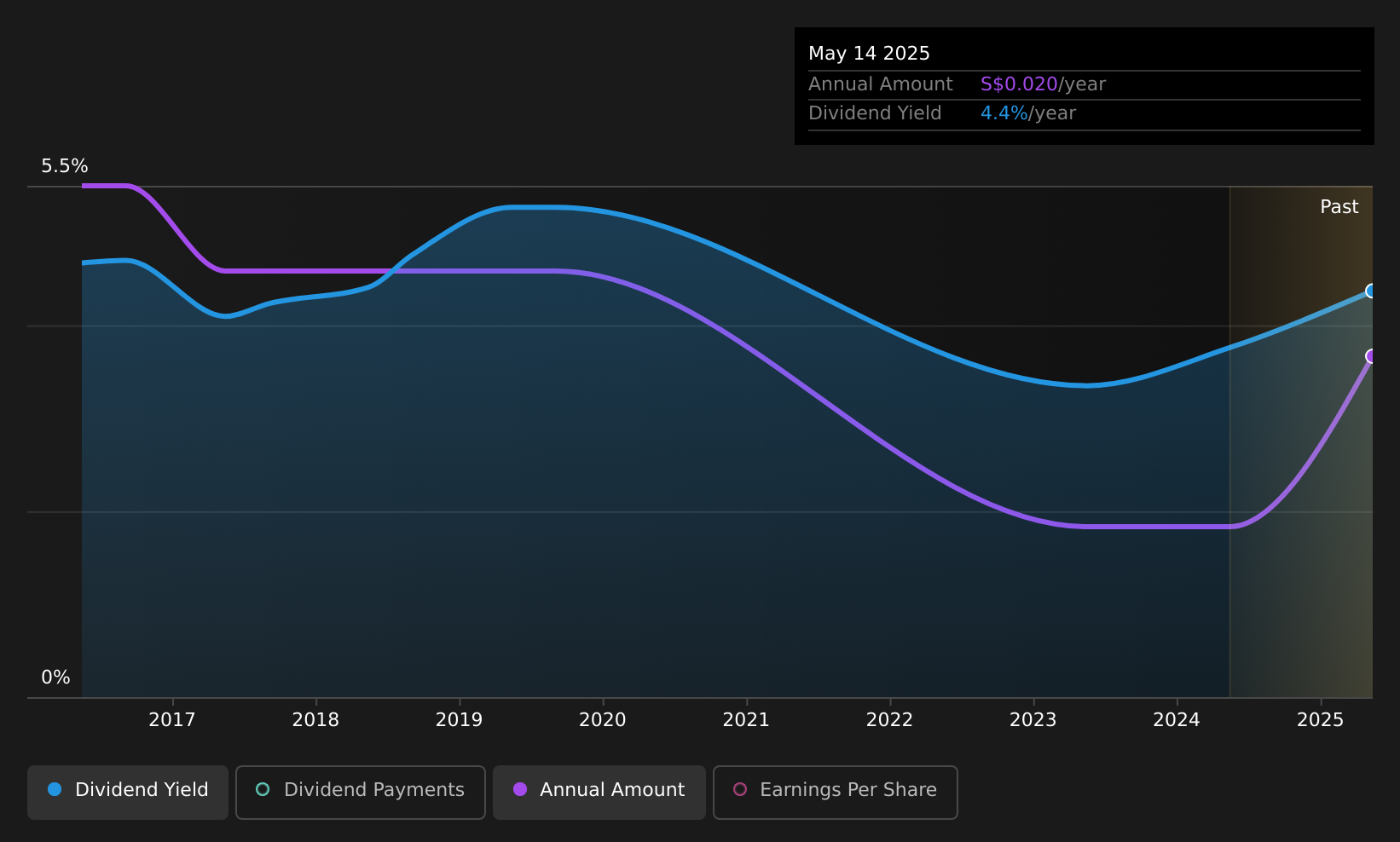The height and width of the screenshot is (842, 1400).
Task: Click the 2024 axis label
Action: (x=1177, y=720)
